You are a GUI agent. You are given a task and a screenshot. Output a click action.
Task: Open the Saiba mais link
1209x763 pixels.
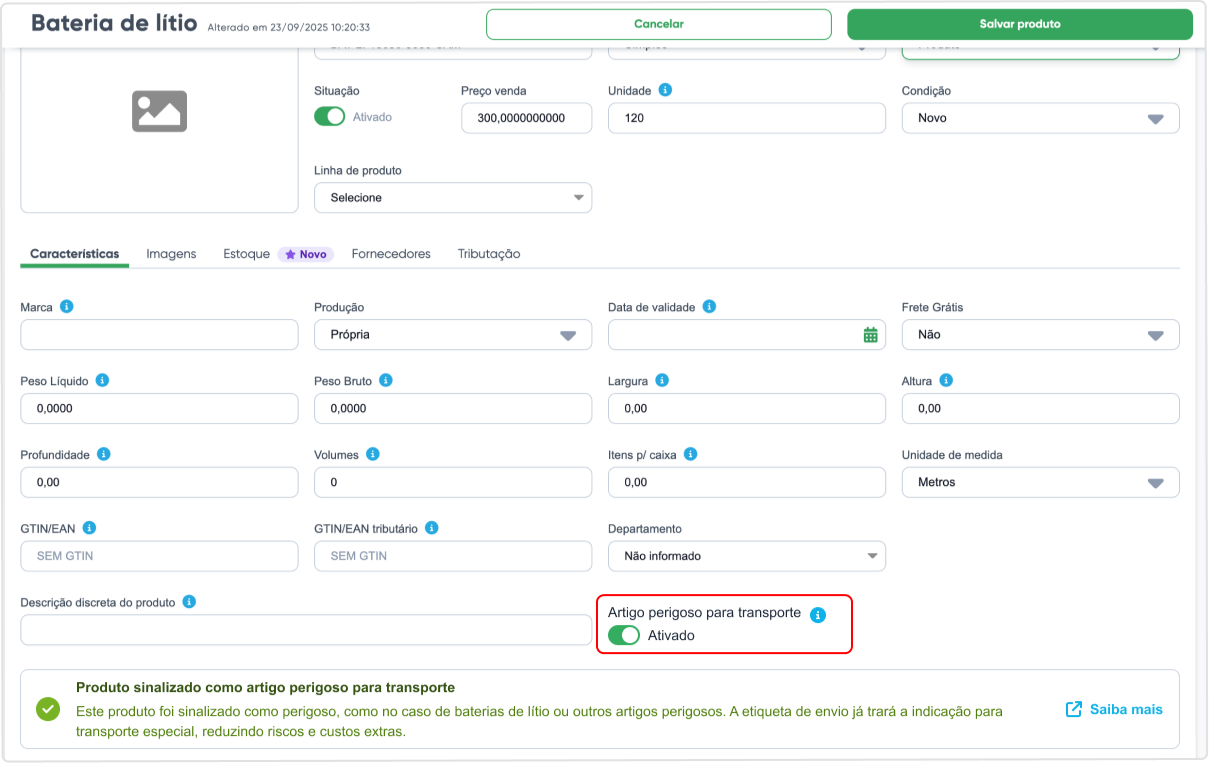(x=1114, y=709)
